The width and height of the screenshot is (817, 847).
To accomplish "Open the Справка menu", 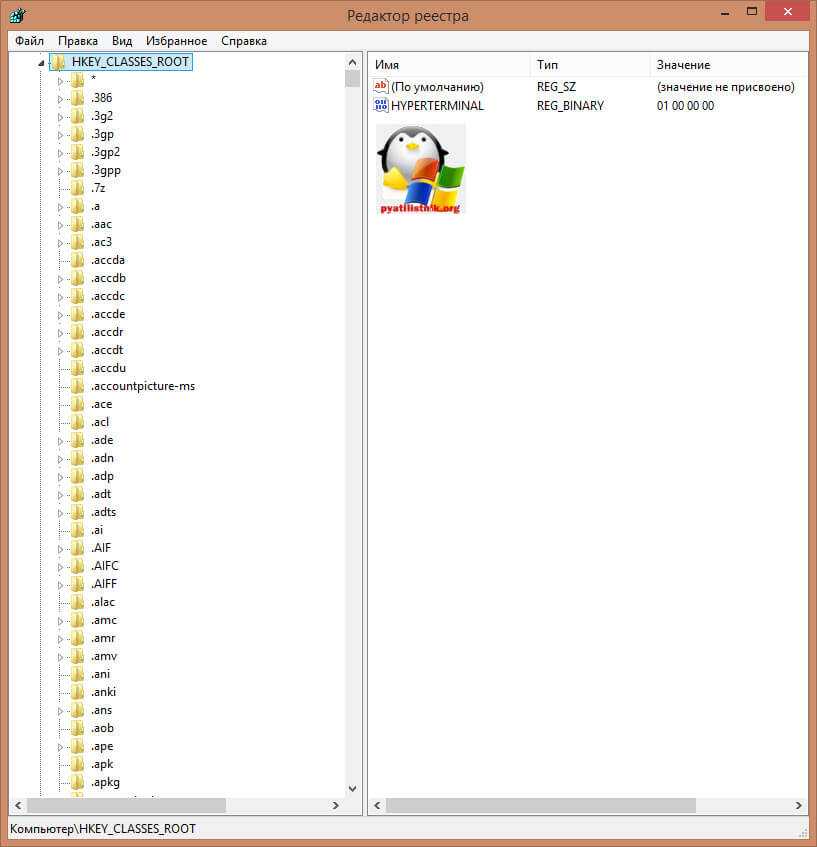I will (x=243, y=41).
